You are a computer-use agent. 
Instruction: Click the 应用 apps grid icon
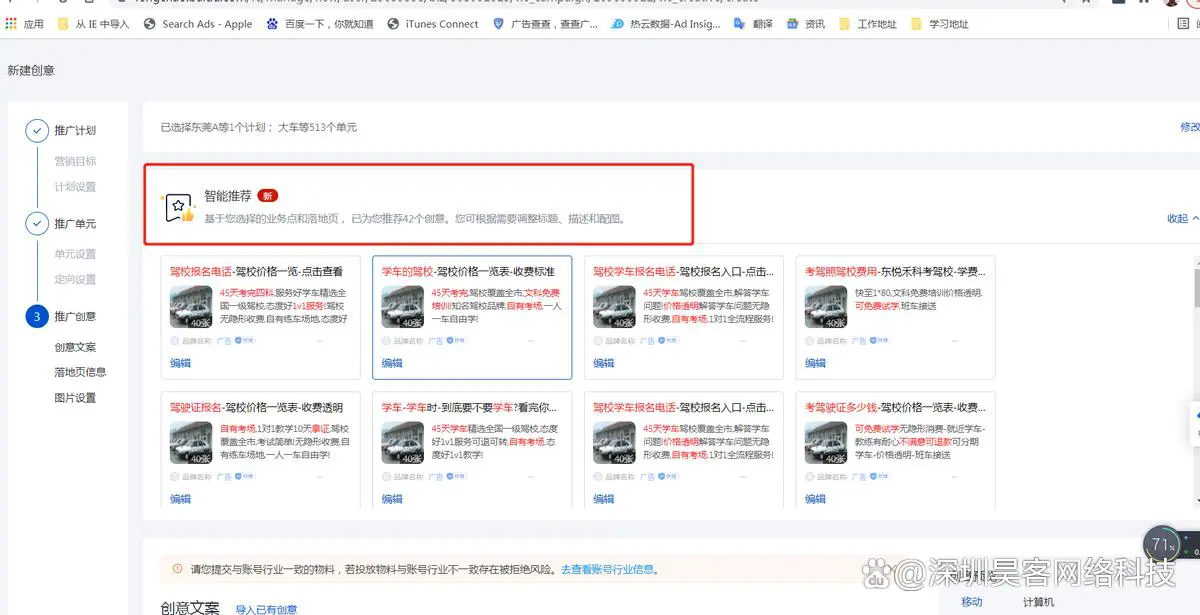(x=12, y=24)
